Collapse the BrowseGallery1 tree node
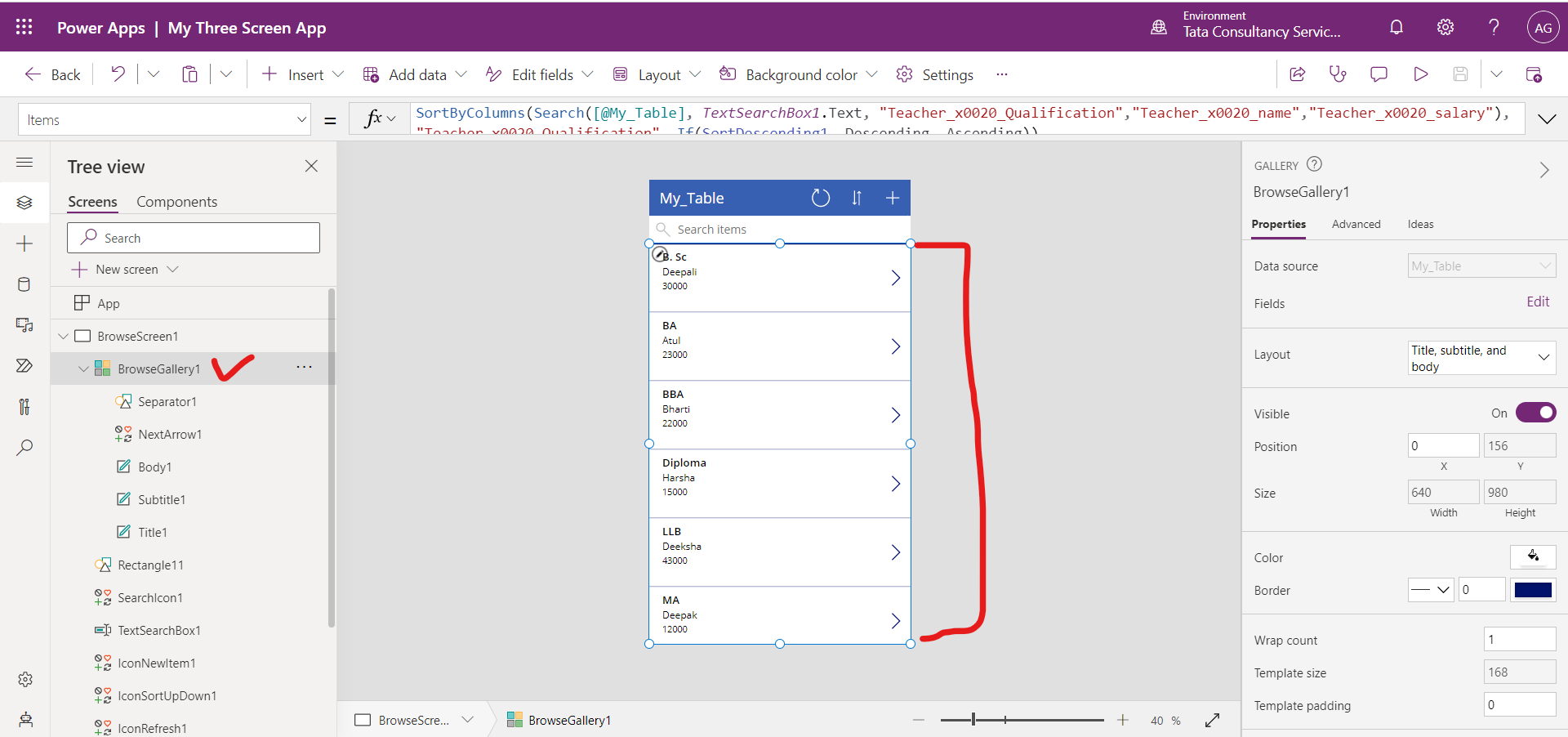The width and height of the screenshot is (1568, 737). pyautogui.click(x=83, y=369)
